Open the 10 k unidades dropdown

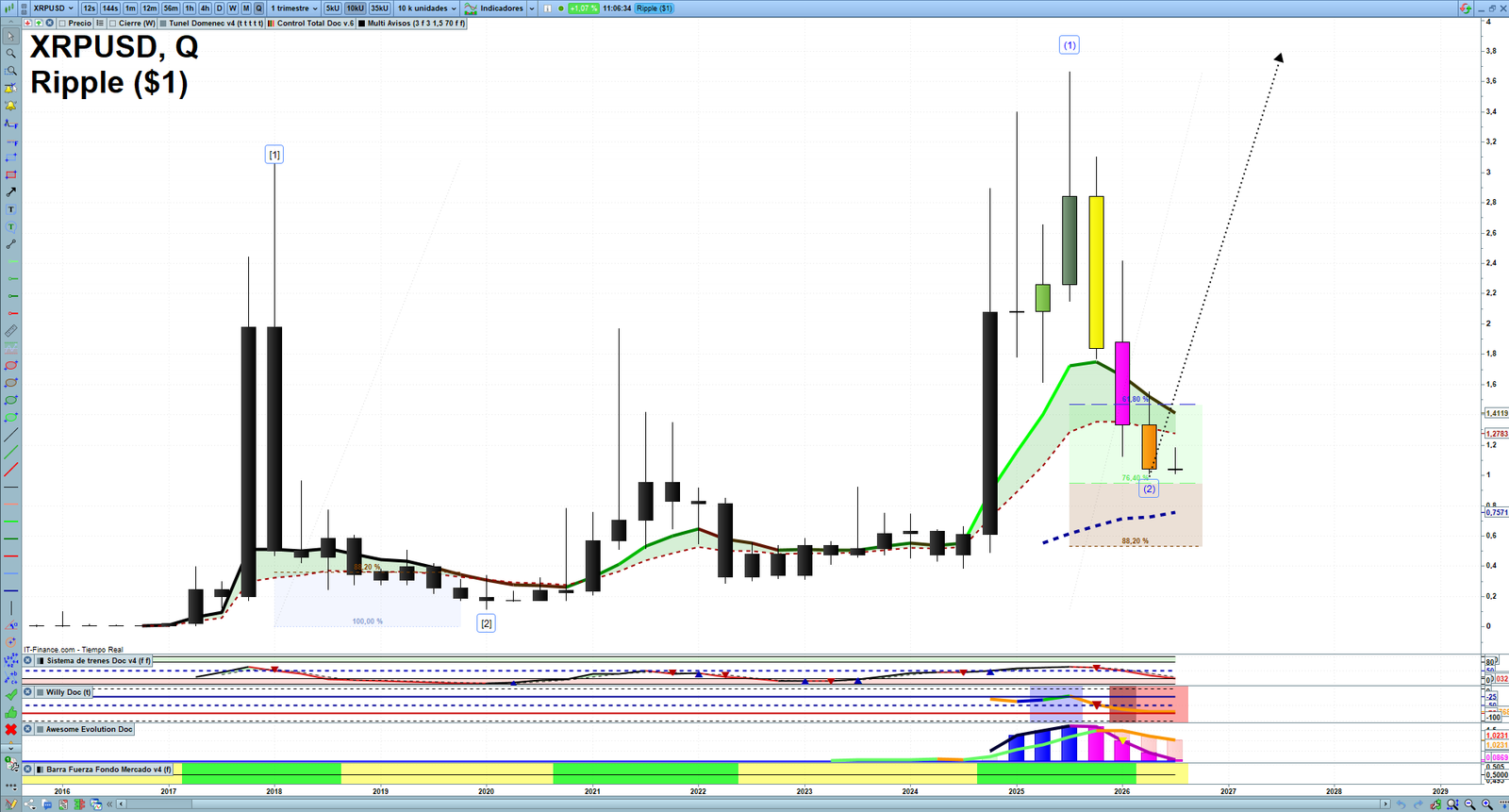(426, 8)
